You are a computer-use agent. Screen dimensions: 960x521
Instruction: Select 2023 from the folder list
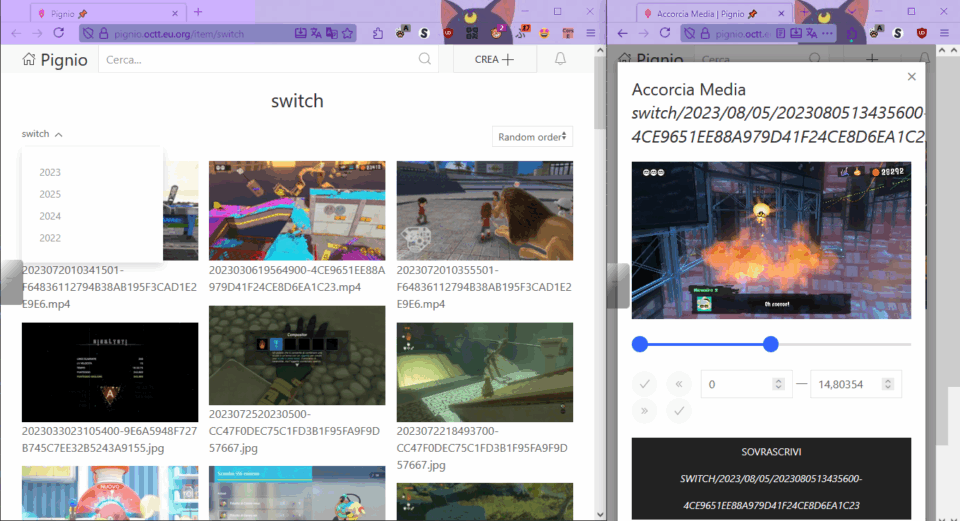50,172
